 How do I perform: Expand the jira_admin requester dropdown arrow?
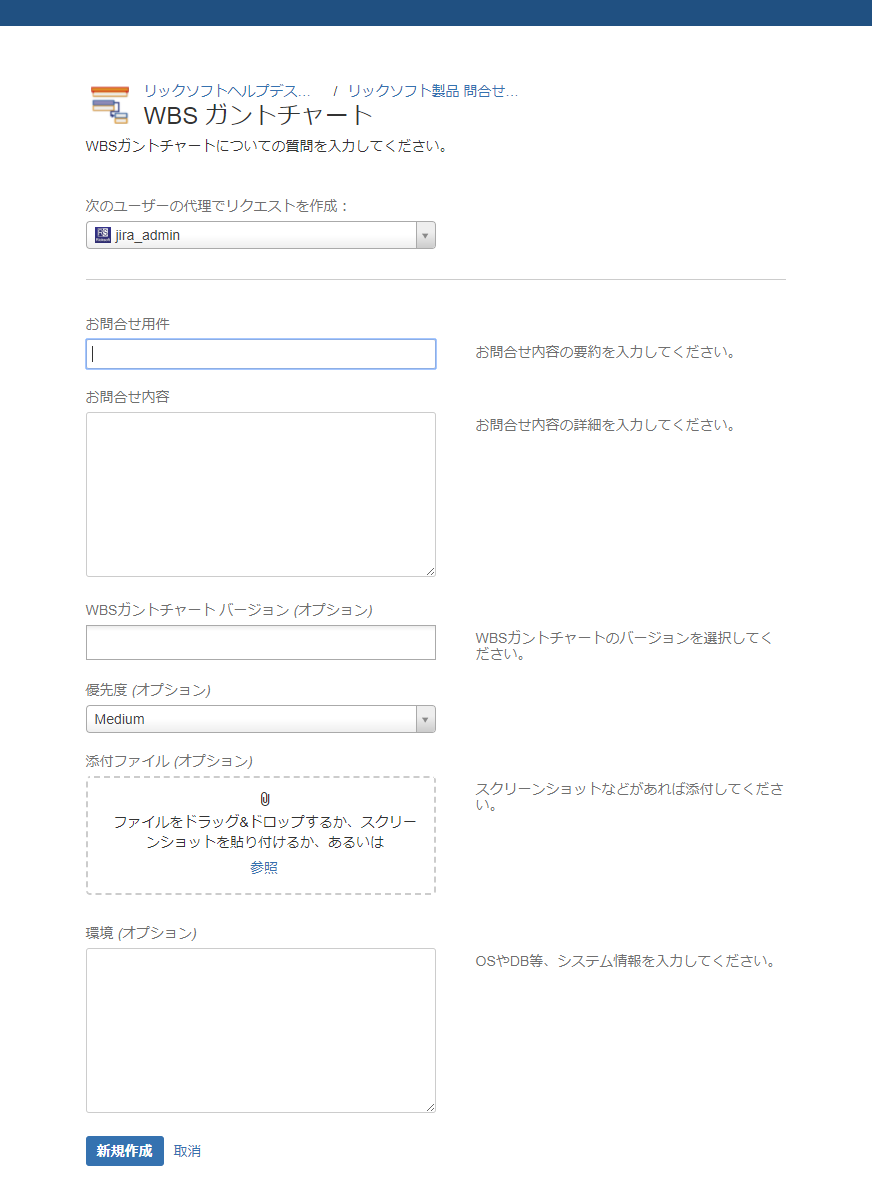coord(425,235)
